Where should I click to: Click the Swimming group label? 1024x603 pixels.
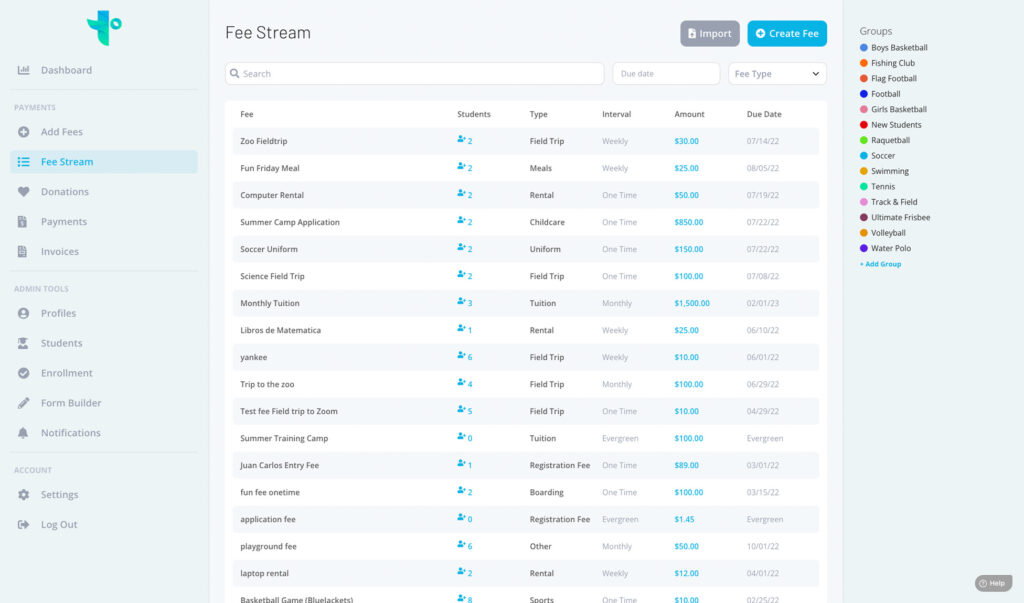click(x=889, y=171)
